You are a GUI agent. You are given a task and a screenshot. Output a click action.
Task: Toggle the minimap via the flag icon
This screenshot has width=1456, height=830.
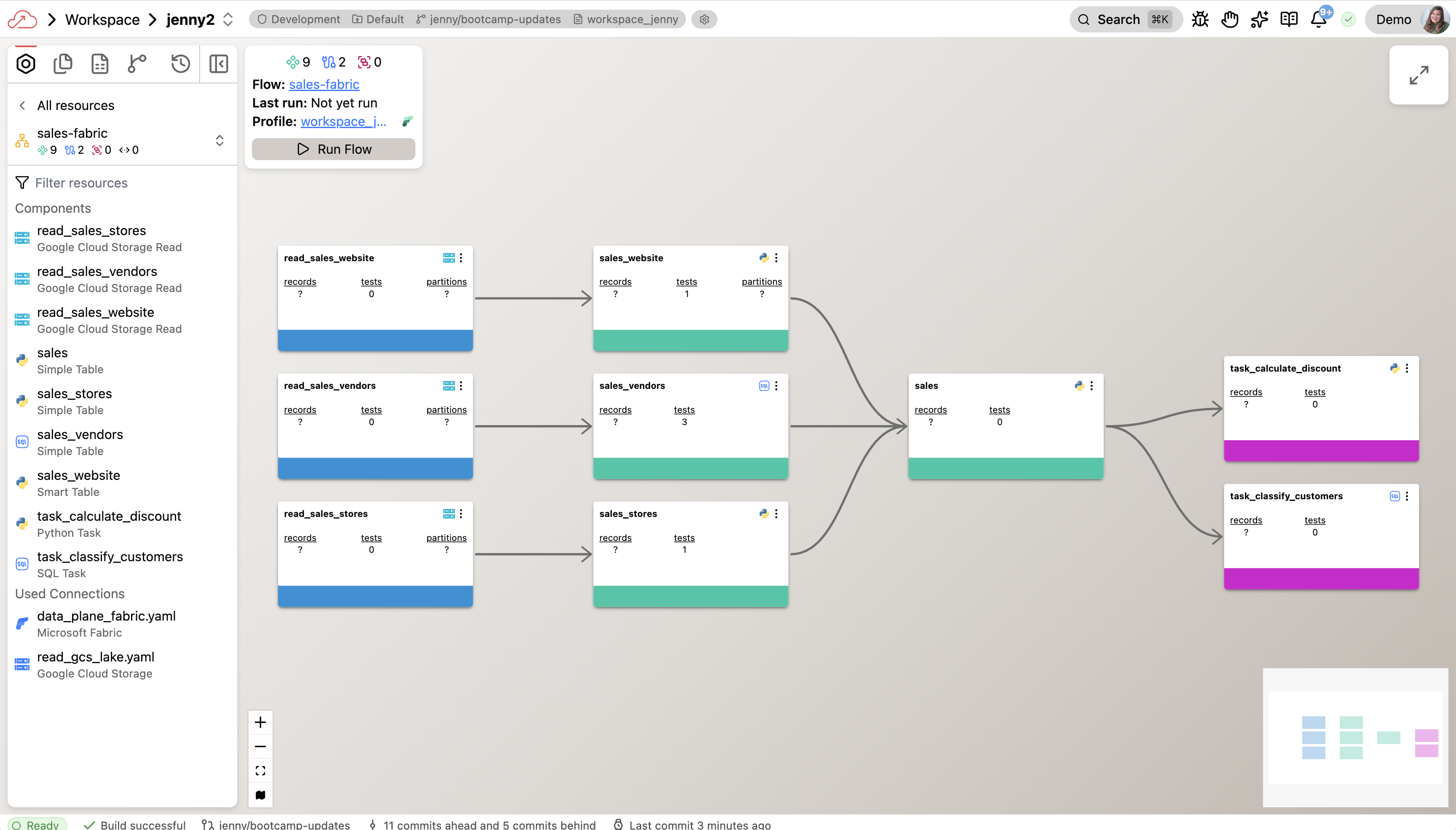(260, 795)
